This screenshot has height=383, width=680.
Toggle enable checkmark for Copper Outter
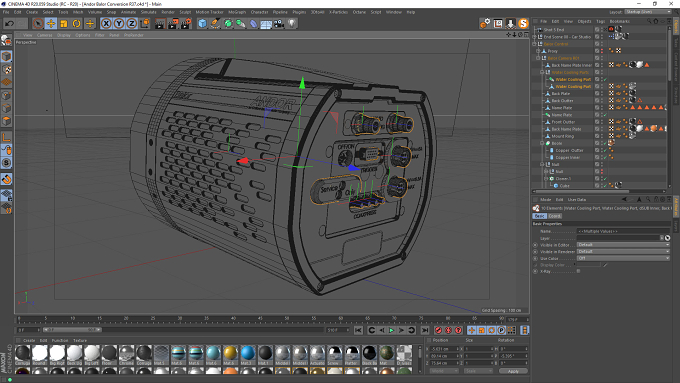point(605,151)
